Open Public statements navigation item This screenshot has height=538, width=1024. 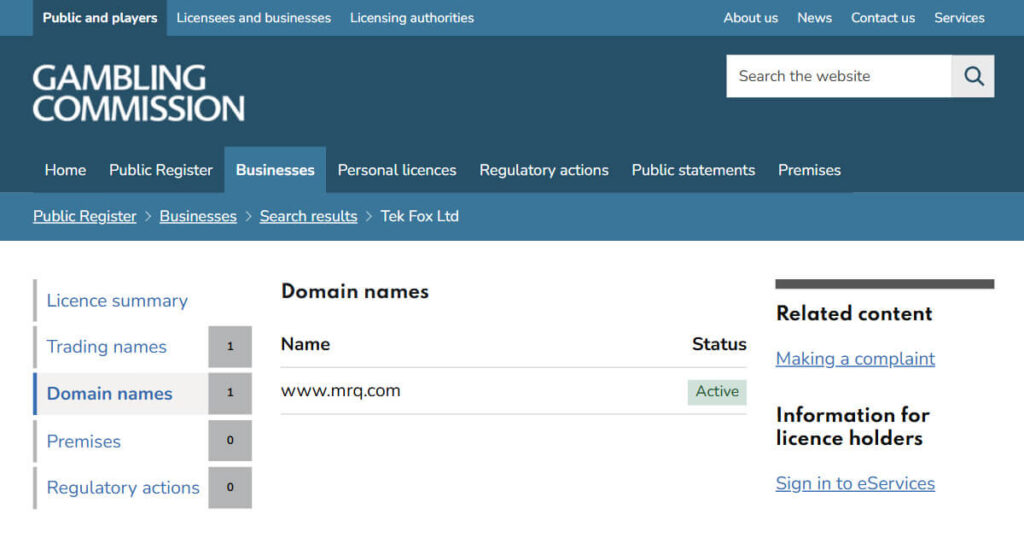pos(693,170)
